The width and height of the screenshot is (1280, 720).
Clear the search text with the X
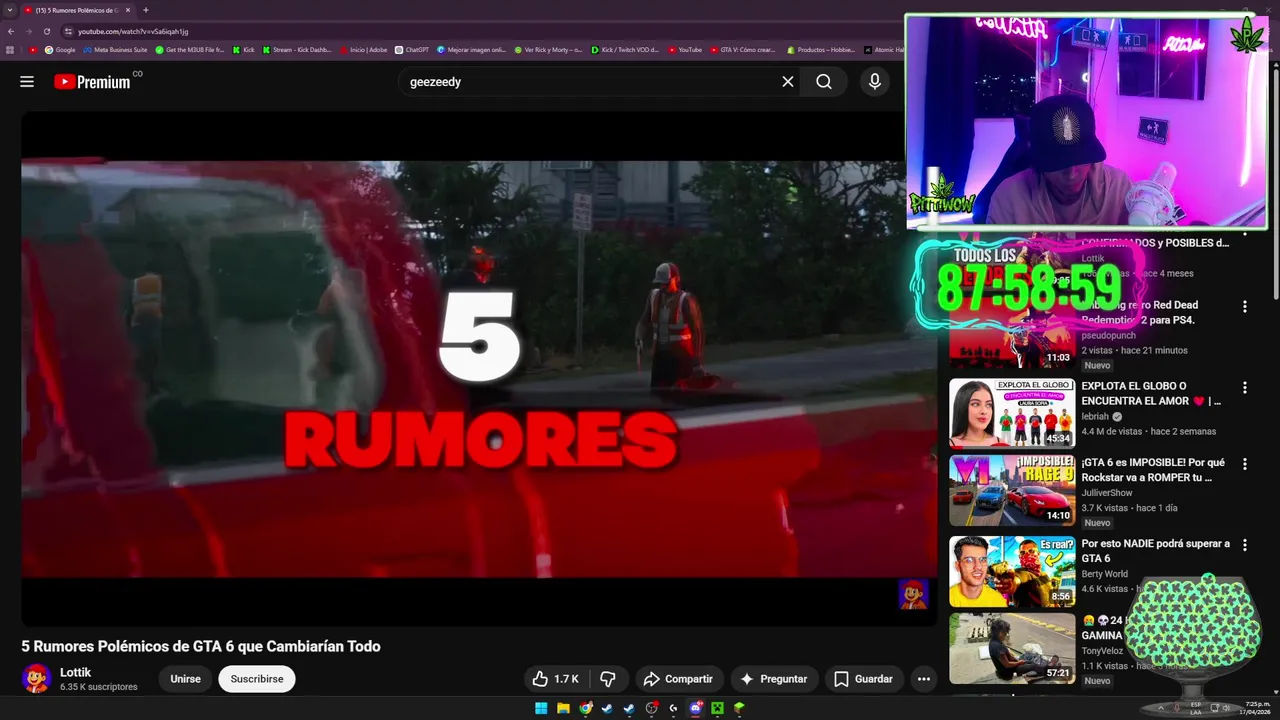(788, 82)
